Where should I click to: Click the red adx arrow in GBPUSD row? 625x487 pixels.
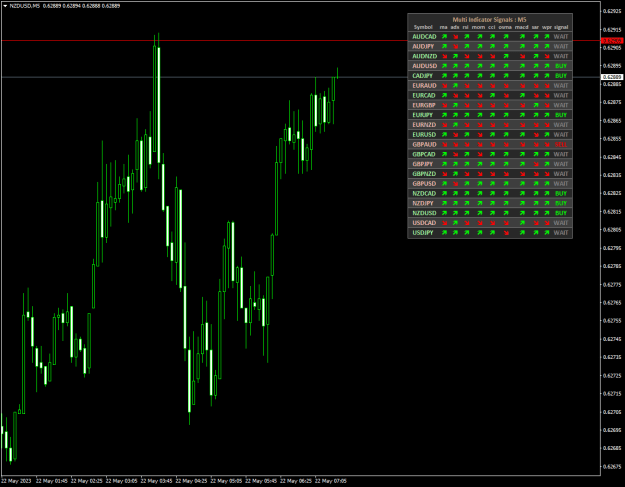coord(455,184)
